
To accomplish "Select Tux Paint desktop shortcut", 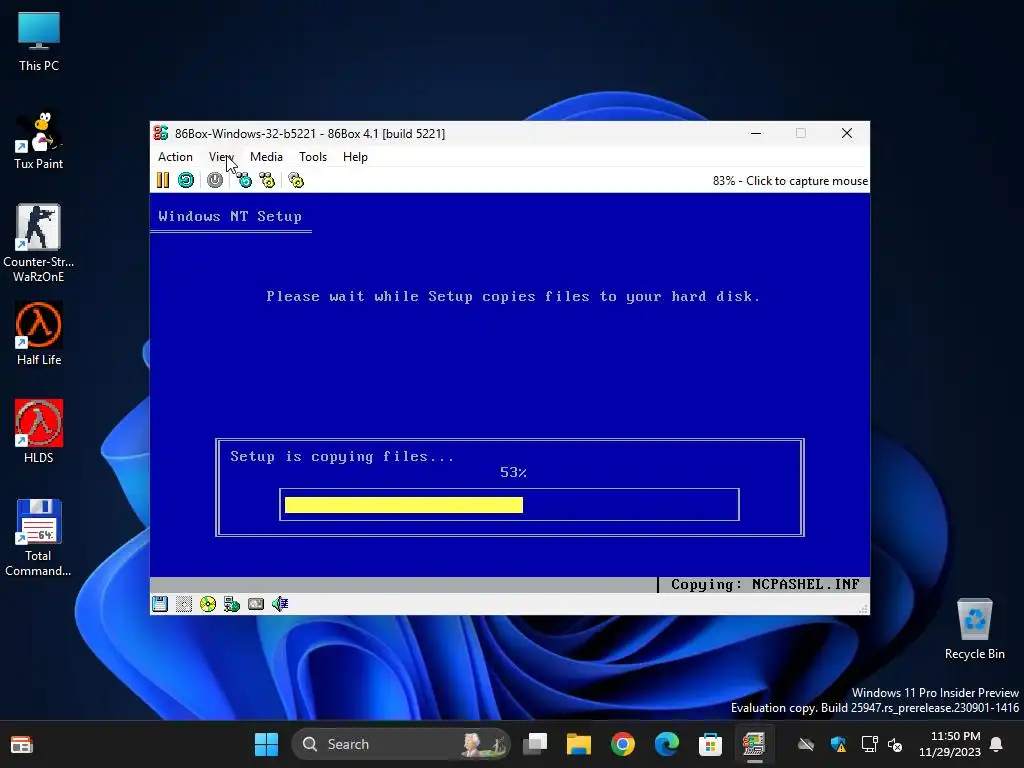I will pos(39,140).
